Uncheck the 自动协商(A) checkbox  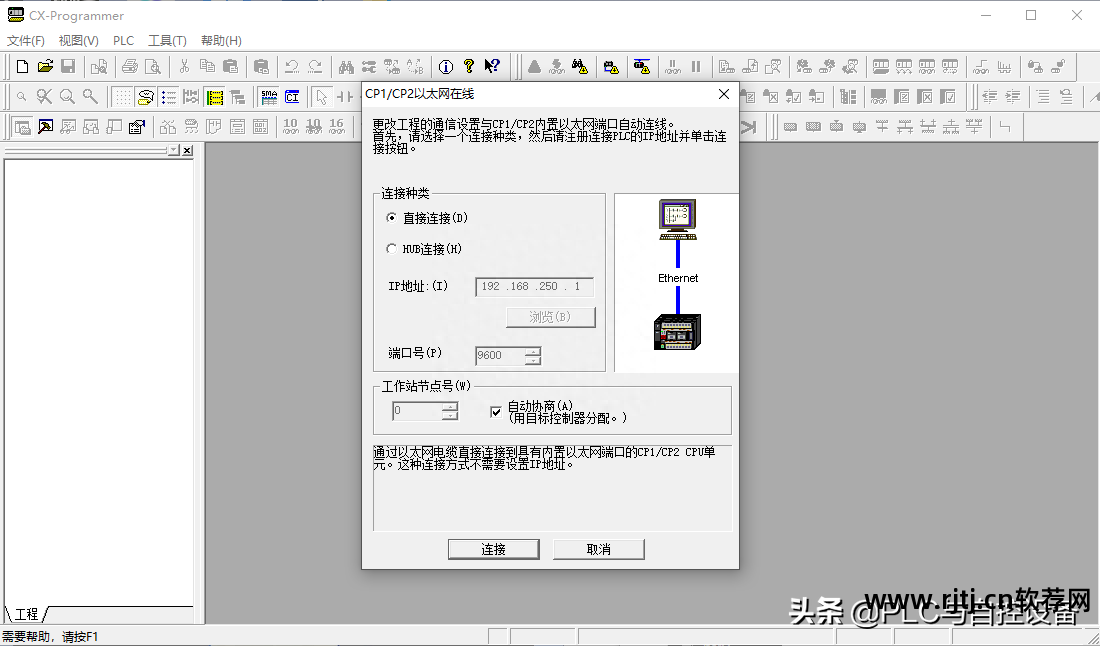pos(496,411)
